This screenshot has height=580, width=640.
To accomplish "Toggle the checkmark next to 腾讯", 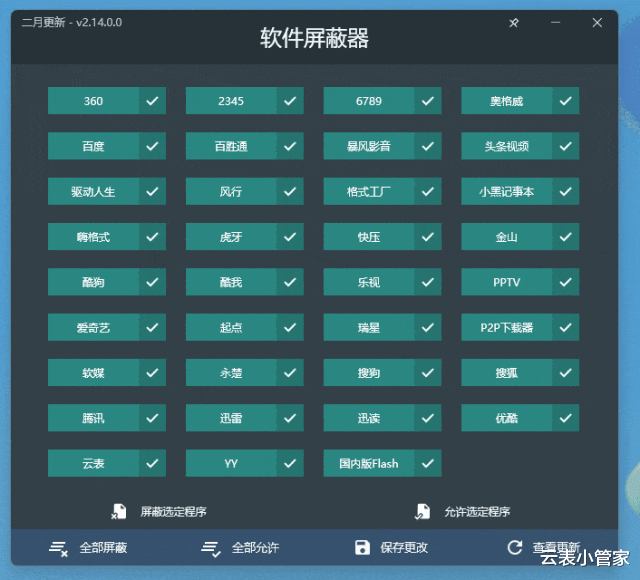I will pos(152,418).
